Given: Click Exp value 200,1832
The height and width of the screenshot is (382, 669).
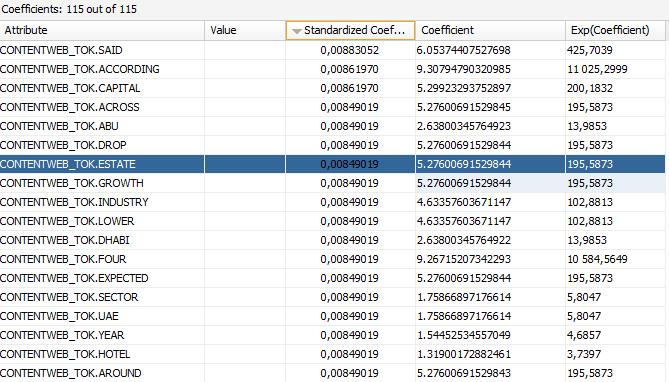Looking at the screenshot, I should (590, 88).
